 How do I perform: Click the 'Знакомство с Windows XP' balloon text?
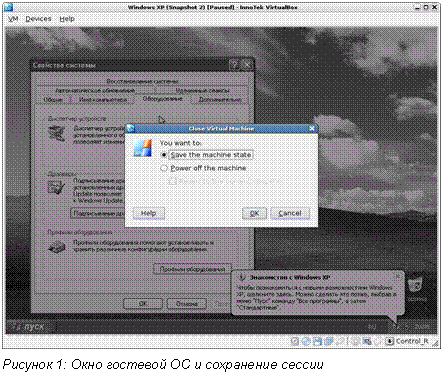click(x=317, y=297)
